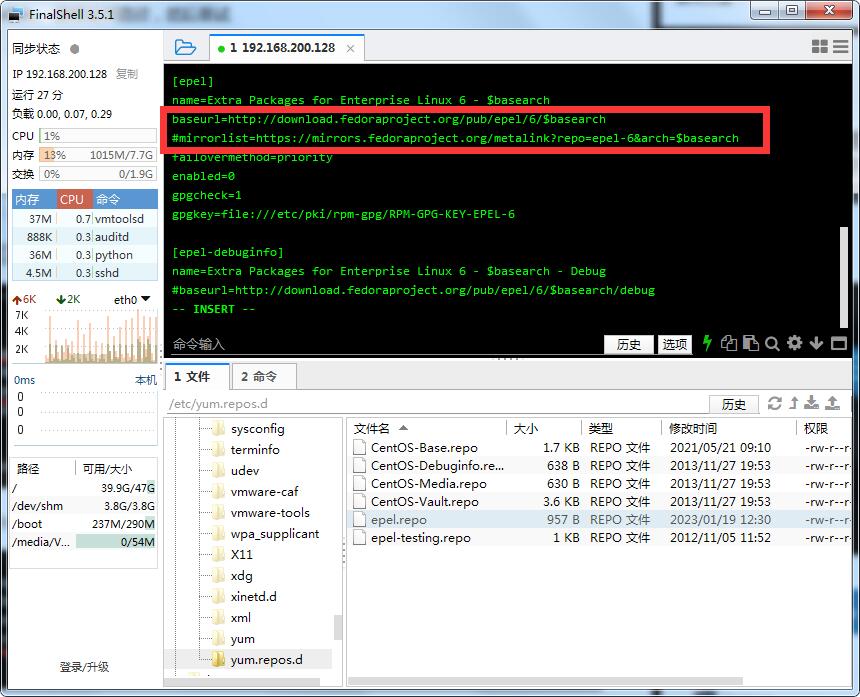
Task: Select the vmware-tools folder
Action: coord(270,513)
